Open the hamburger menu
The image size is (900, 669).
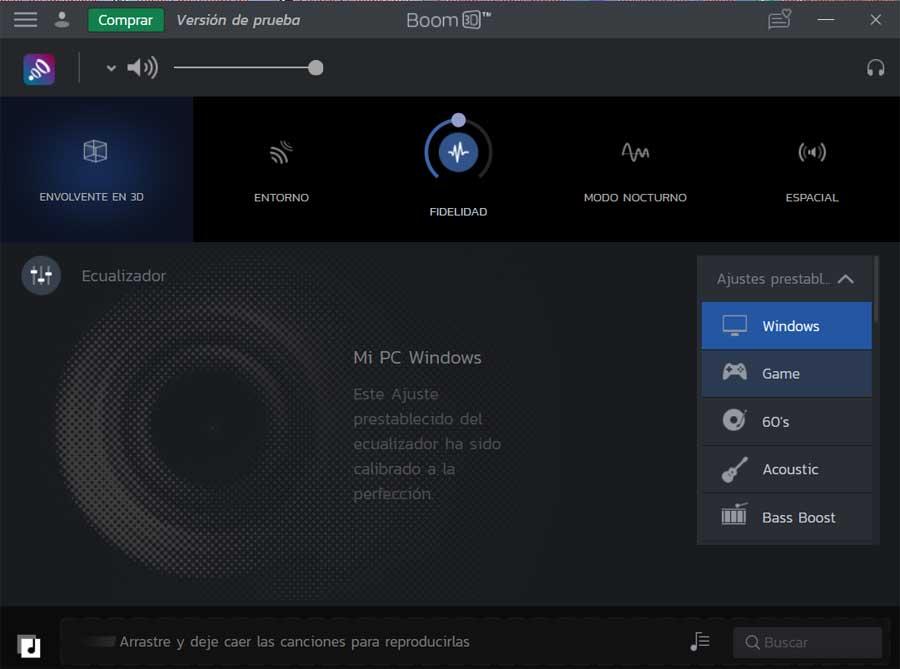point(25,20)
